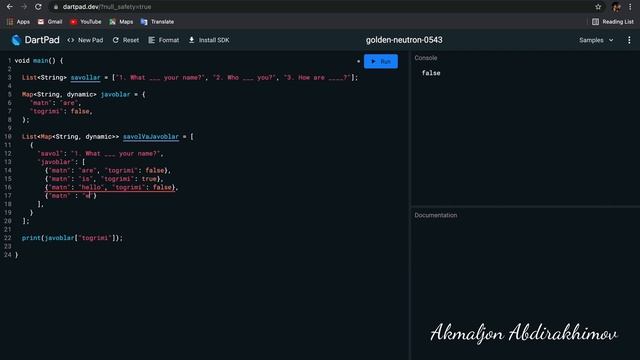The height and width of the screenshot is (360, 640).
Task: Click the print statement on line 22
Action: [72, 238]
